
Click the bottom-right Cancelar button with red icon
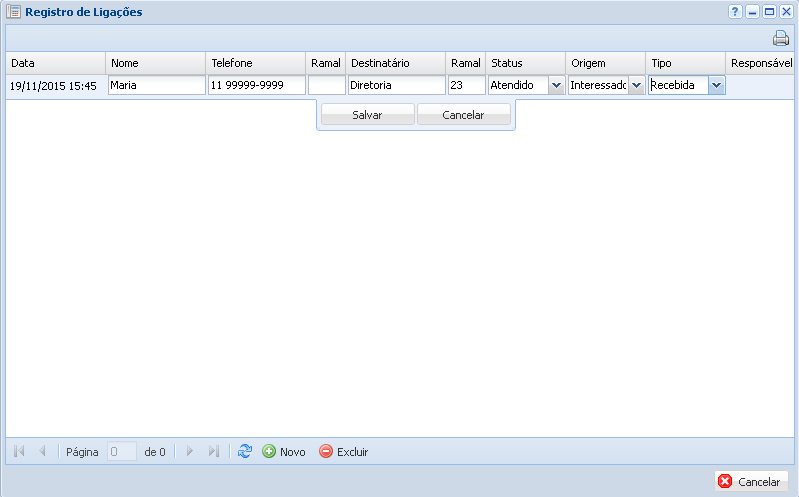750,481
